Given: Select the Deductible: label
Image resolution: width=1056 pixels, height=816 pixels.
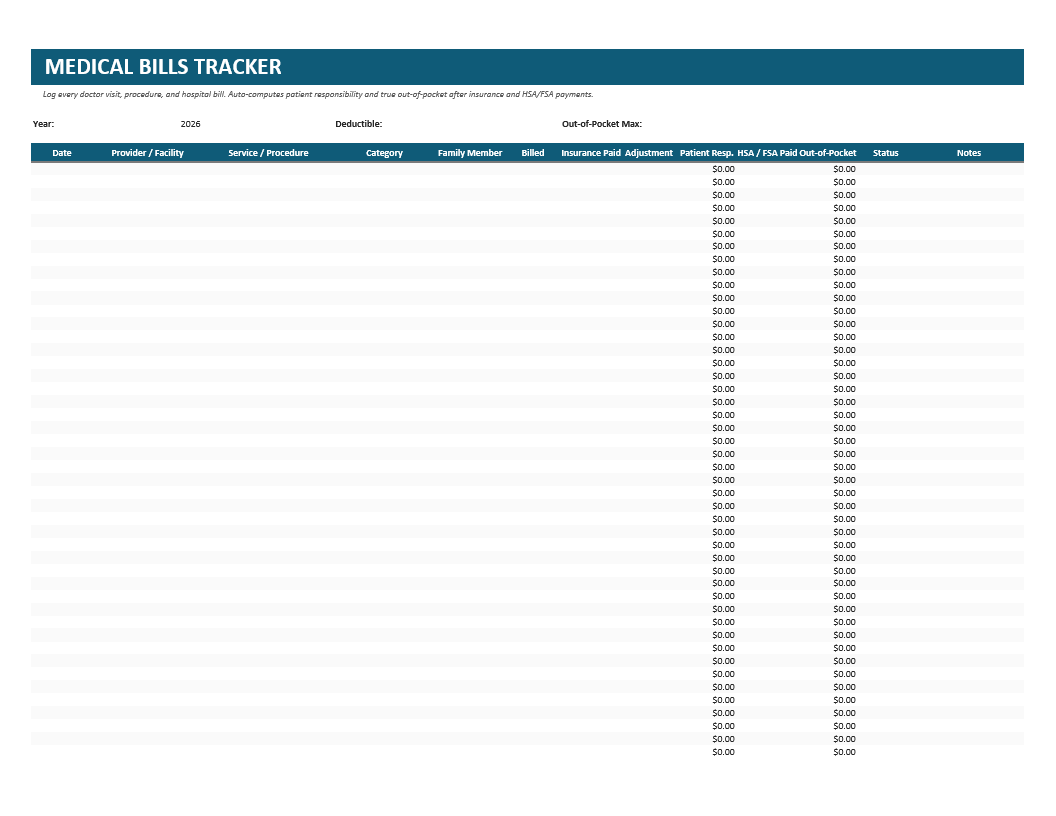Looking at the screenshot, I should pos(358,124).
